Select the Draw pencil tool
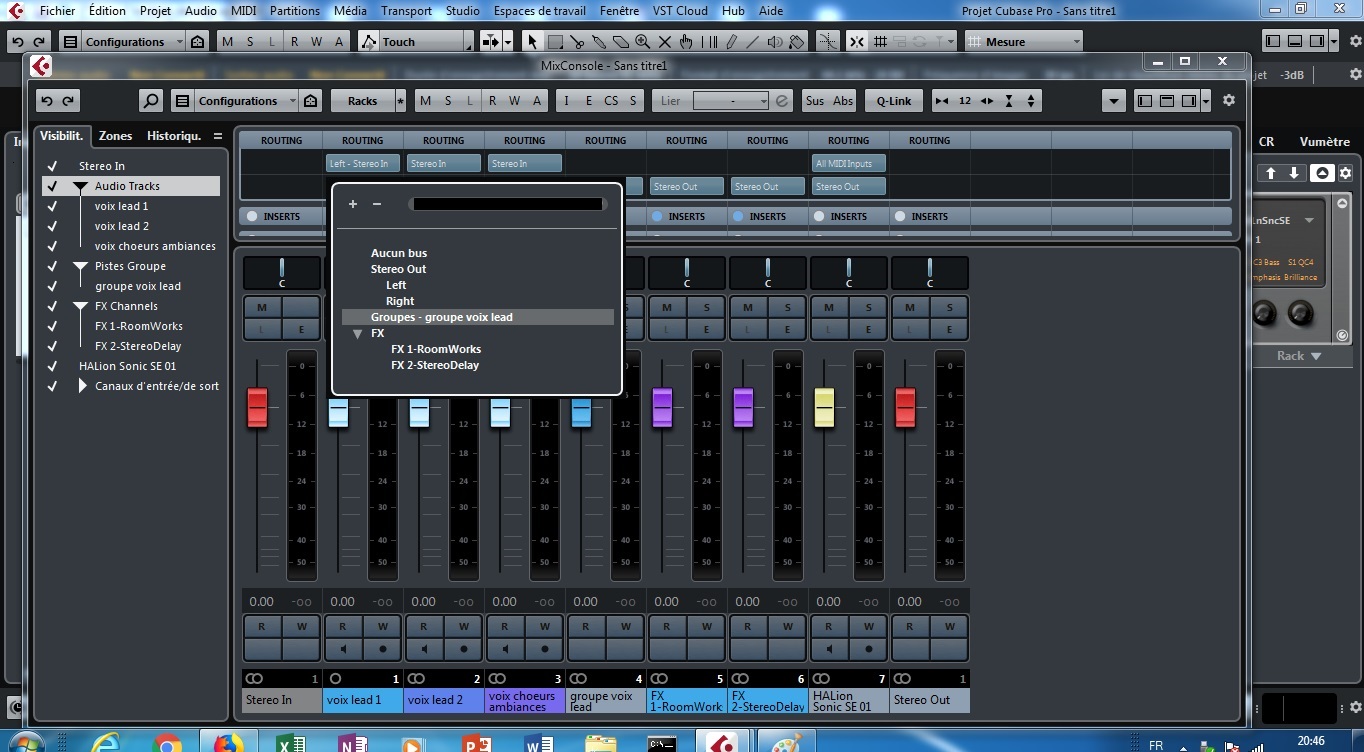 point(731,42)
